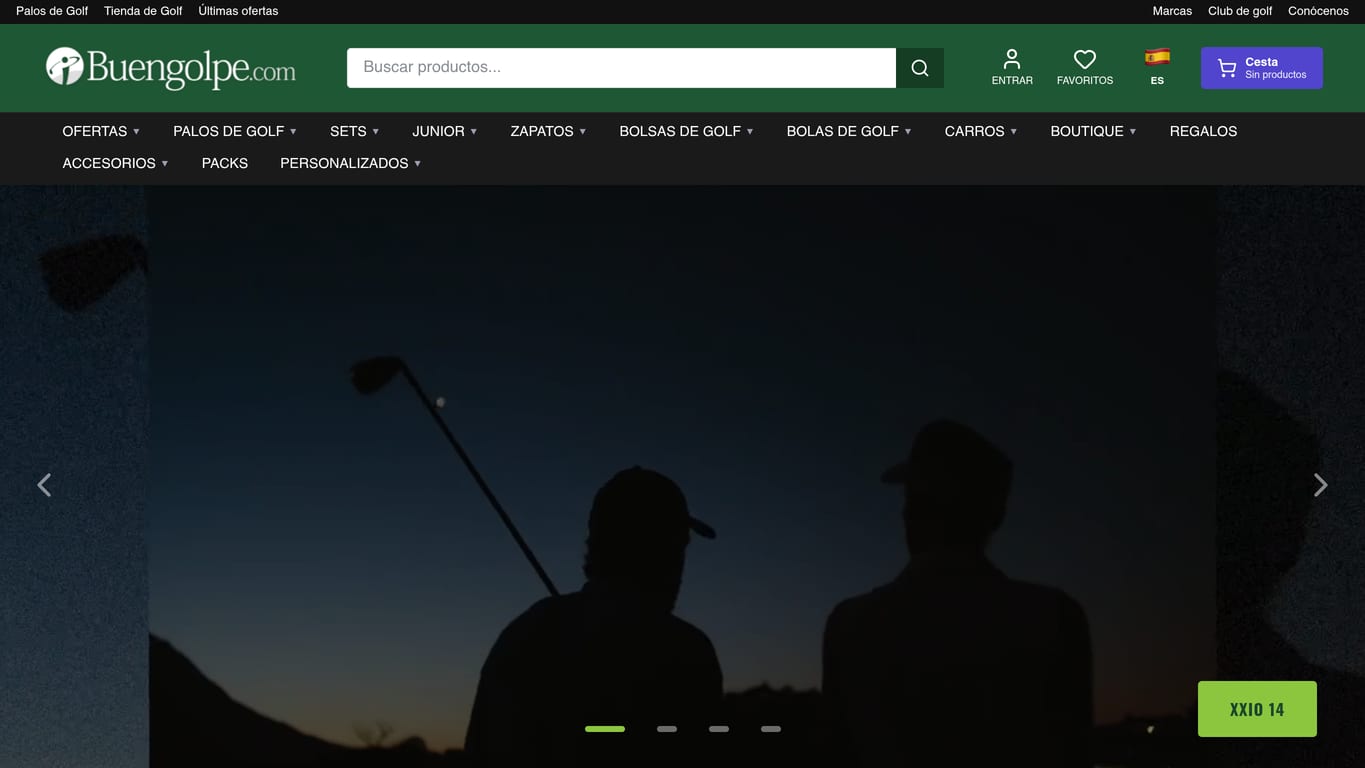Open the Regalos menu item

1203,131
